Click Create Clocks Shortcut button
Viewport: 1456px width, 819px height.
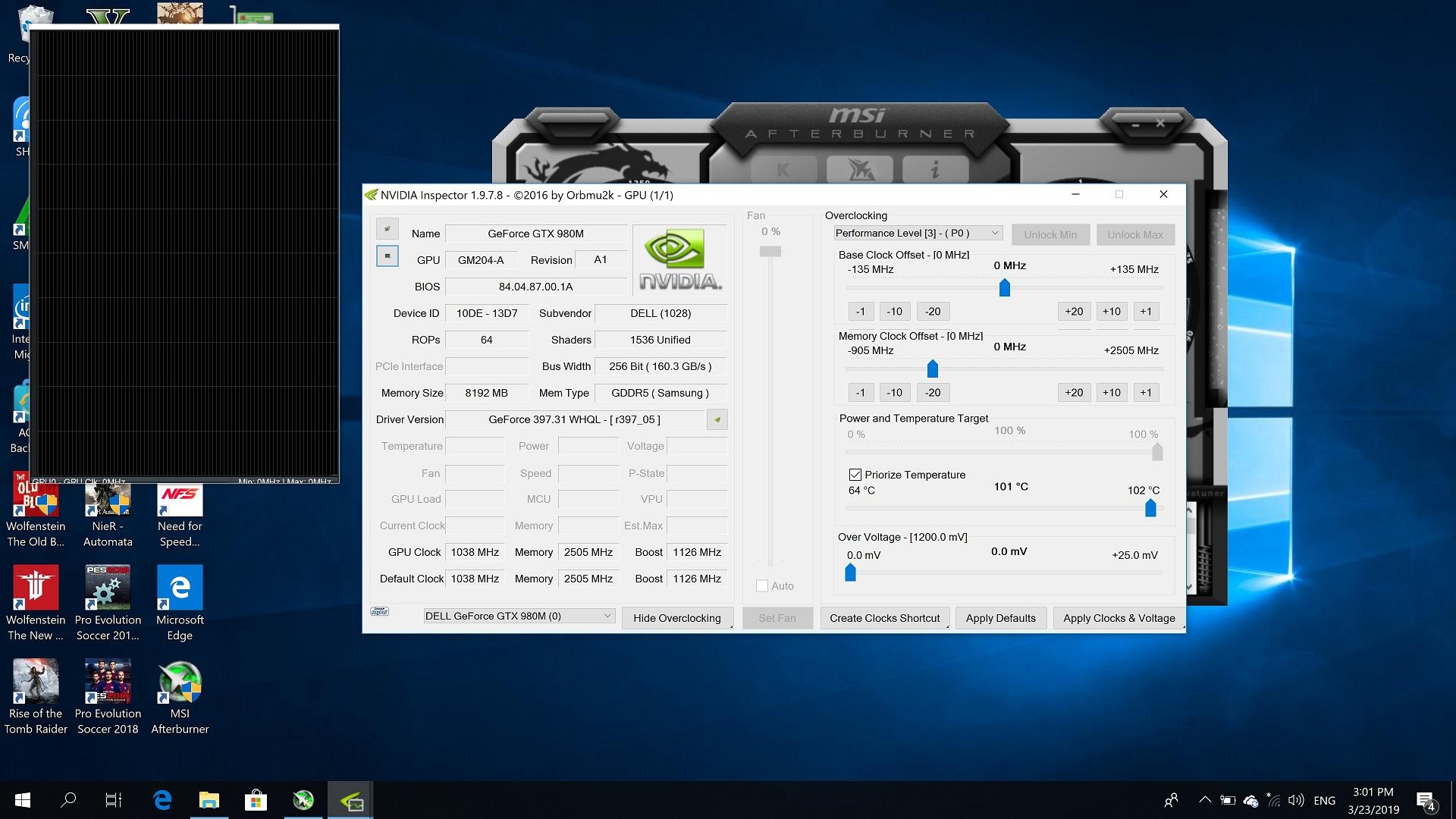pos(884,618)
